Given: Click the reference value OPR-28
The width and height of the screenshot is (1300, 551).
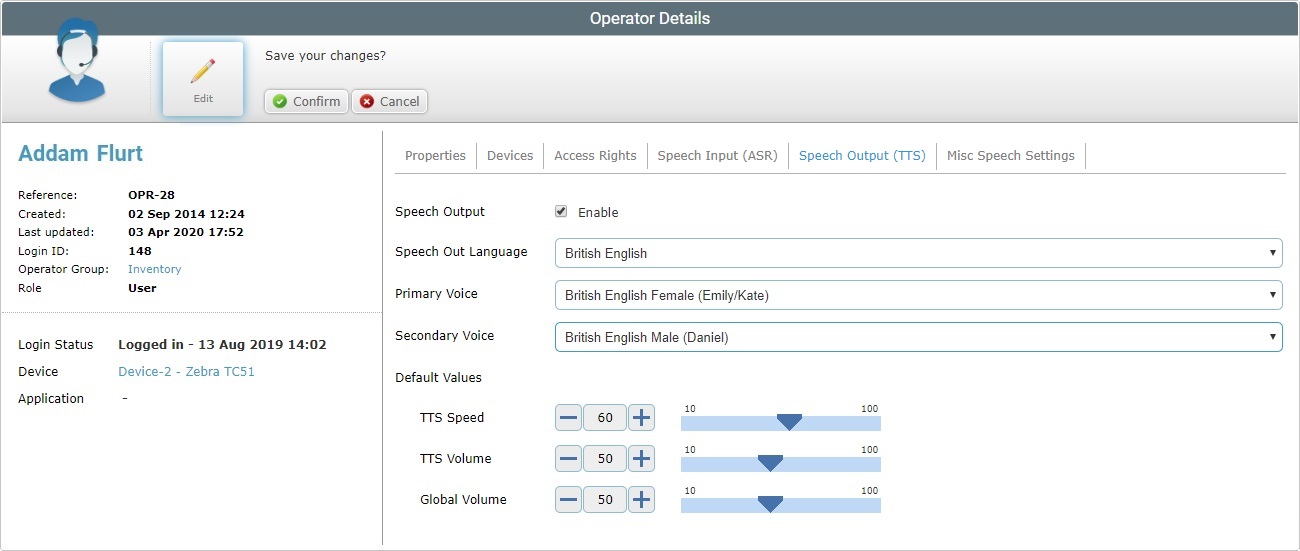Looking at the screenshot, I should (152, 195).
